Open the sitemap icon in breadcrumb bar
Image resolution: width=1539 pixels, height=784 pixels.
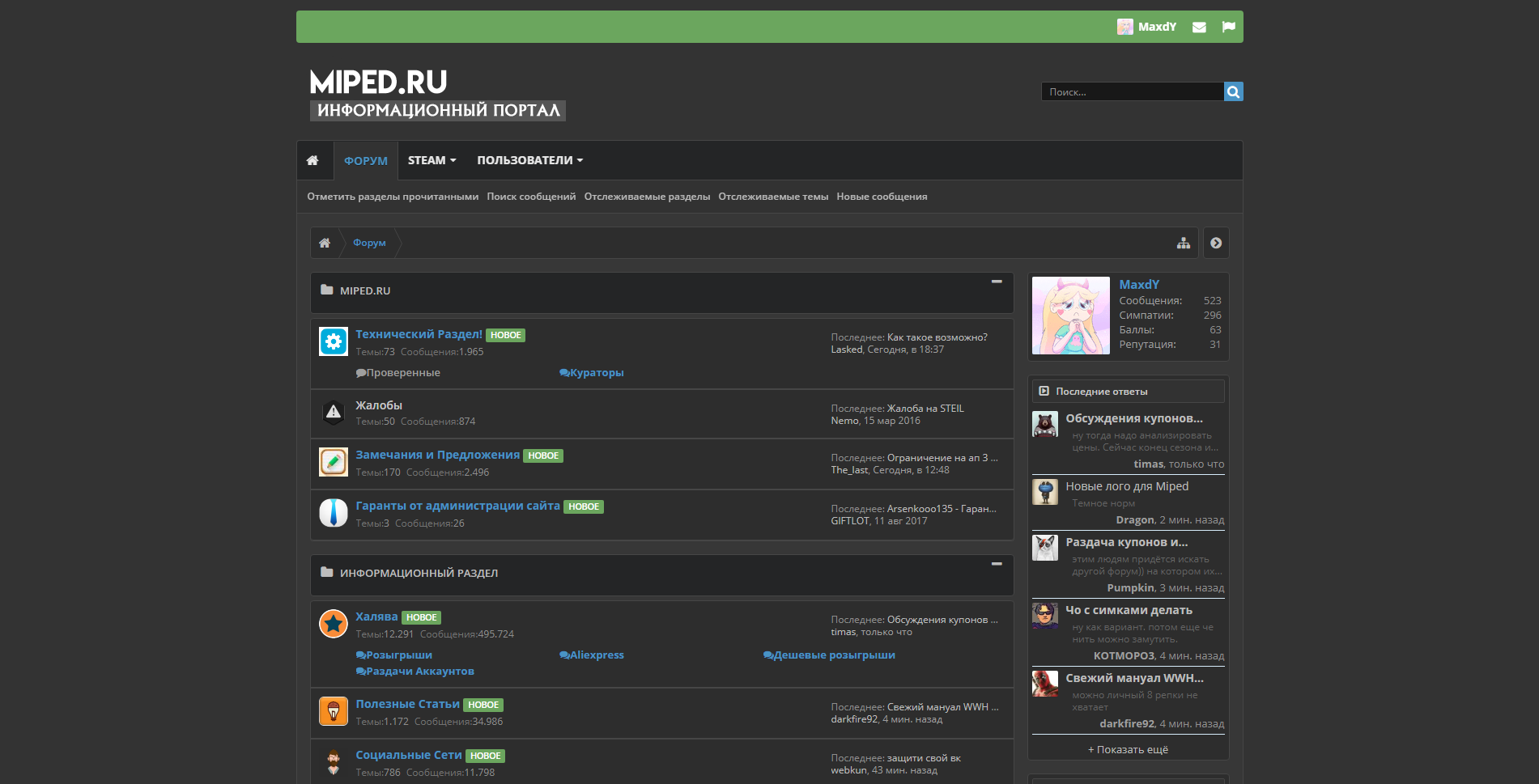click(1184, 243)
